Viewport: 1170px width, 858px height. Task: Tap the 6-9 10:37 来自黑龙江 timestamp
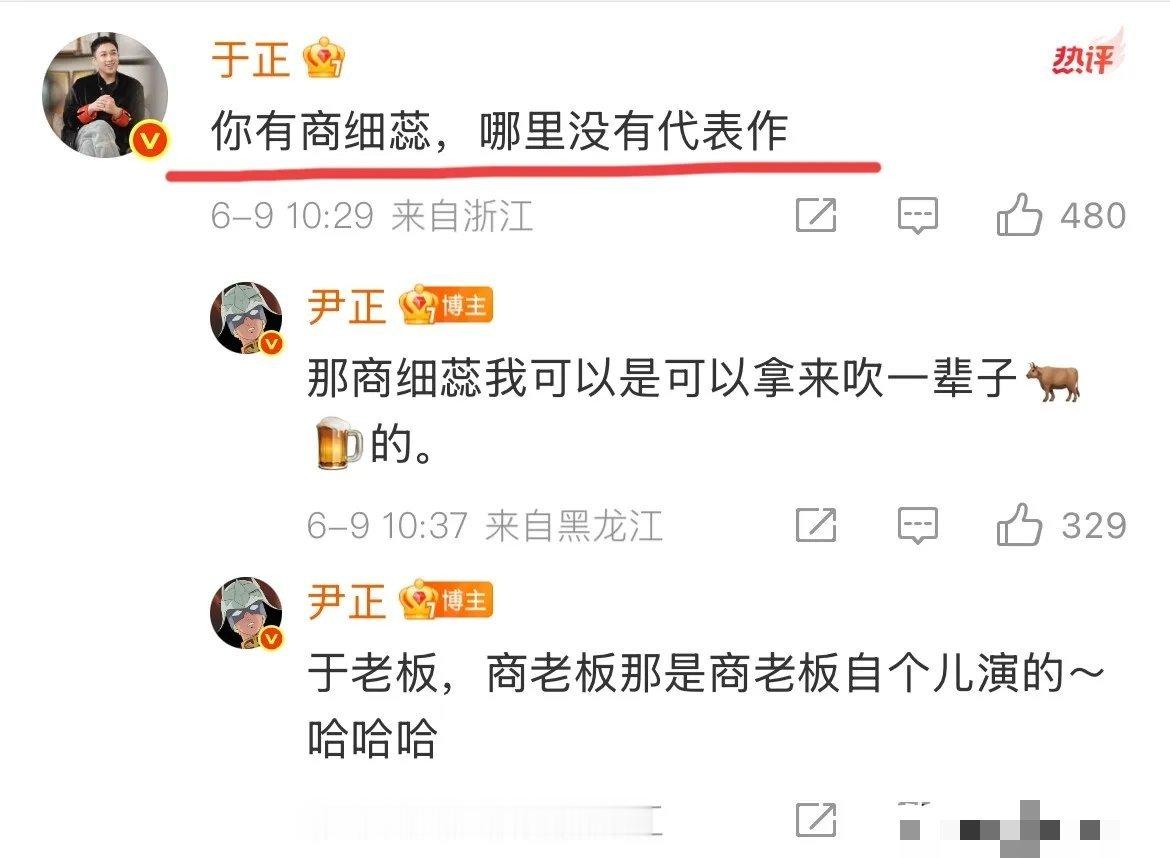click(x=484, y=526)
